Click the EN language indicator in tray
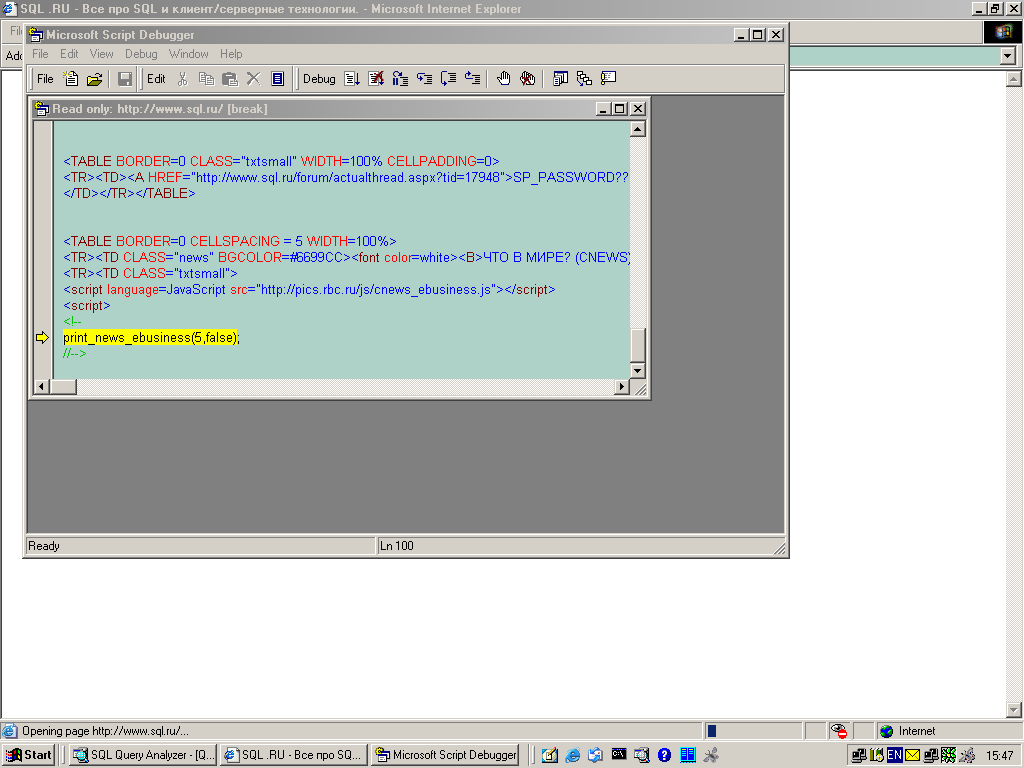This screenshot has width=1024, height=768. [x=895, y=755]
